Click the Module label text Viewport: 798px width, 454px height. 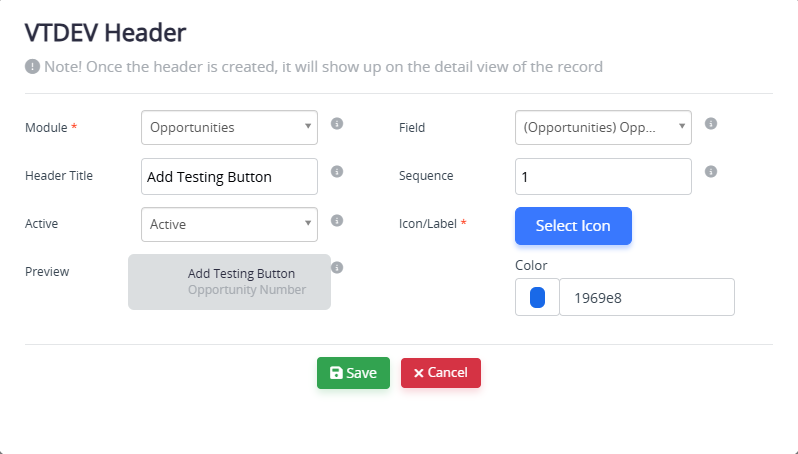coord(46,127)
